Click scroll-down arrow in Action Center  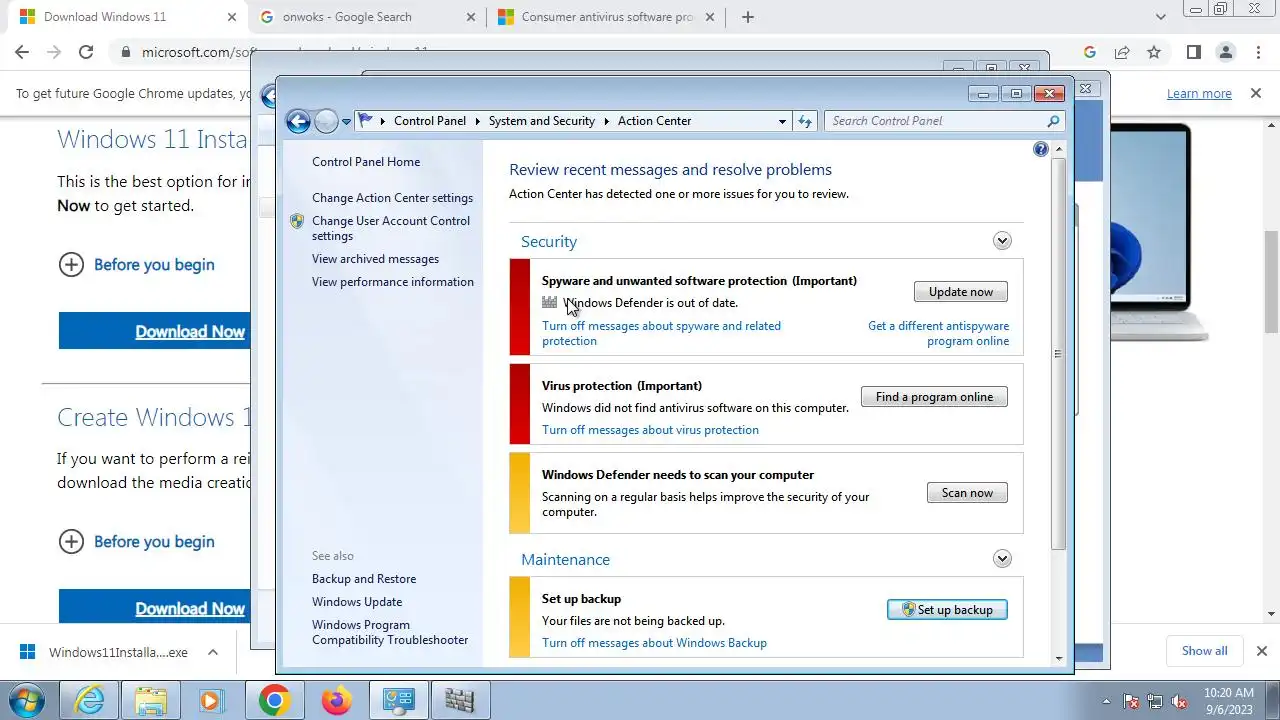(1059, 658)
